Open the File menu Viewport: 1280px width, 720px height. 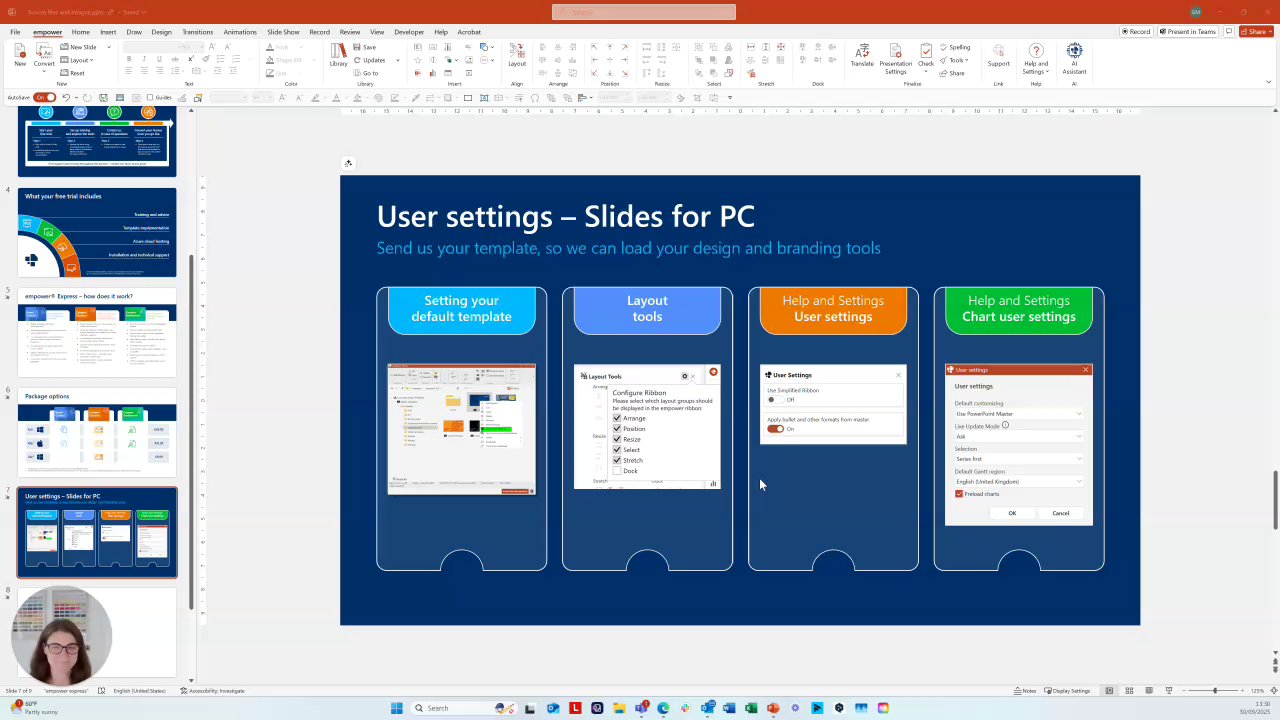point(15,32)
